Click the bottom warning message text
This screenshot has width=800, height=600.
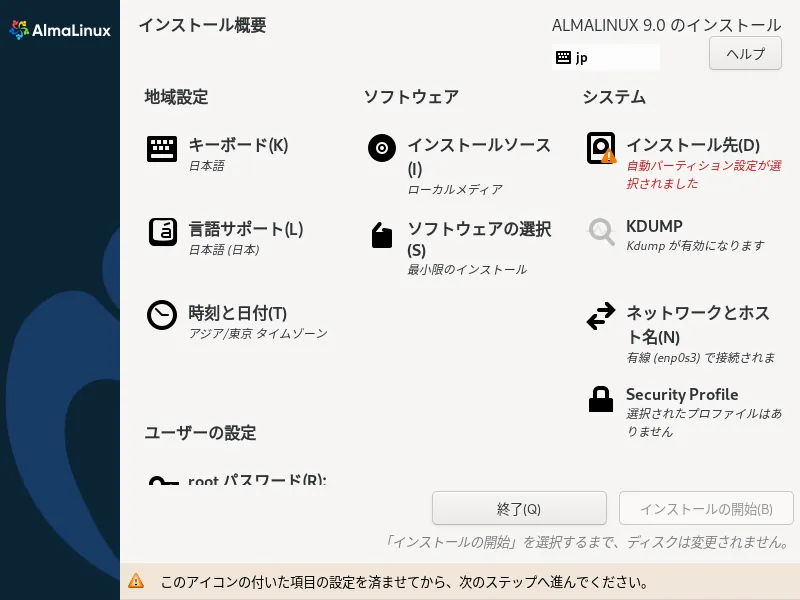pyautogui.click(x=404, y=582)
